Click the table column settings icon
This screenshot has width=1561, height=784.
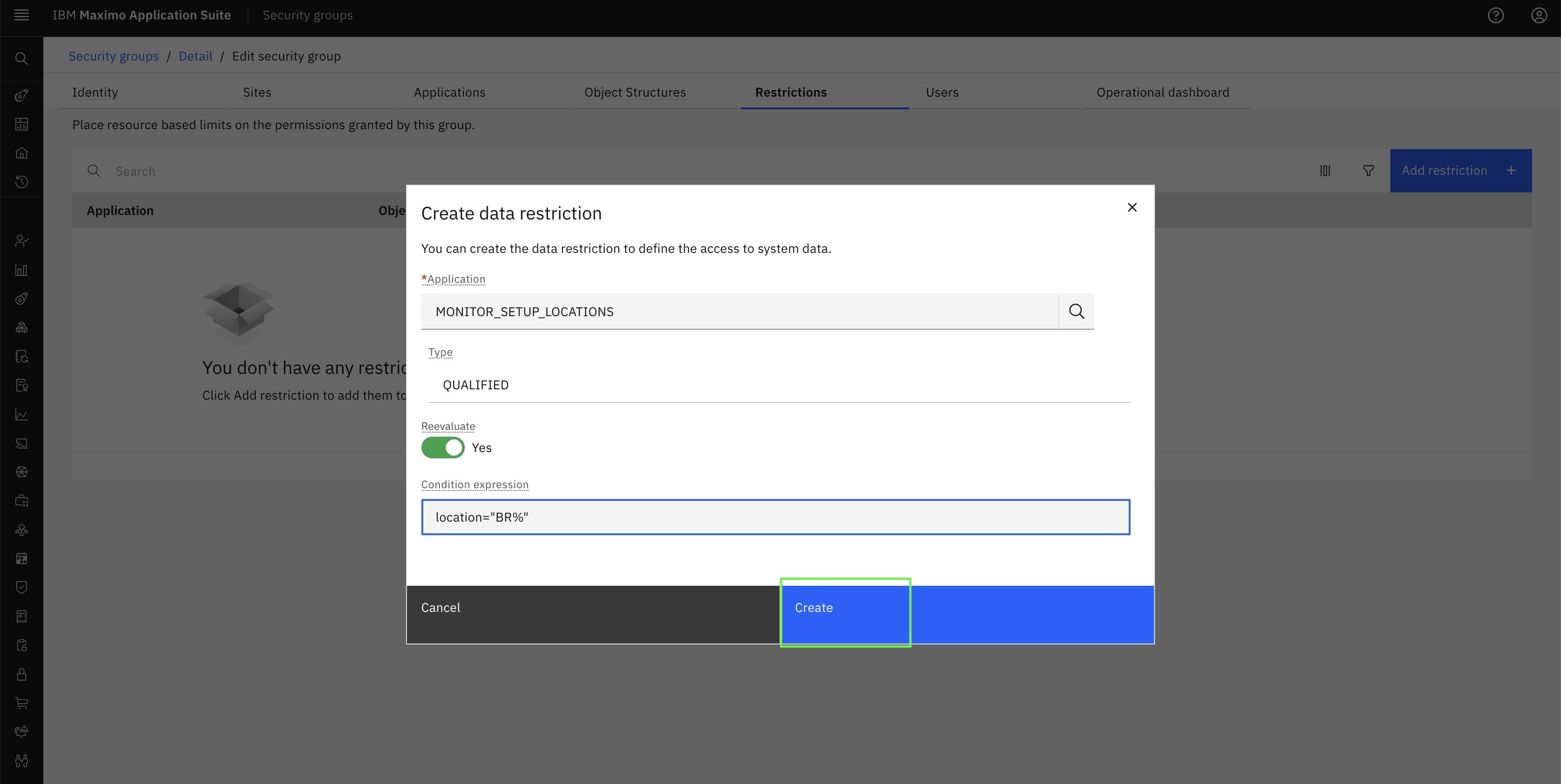click(x=1325, y=171)
